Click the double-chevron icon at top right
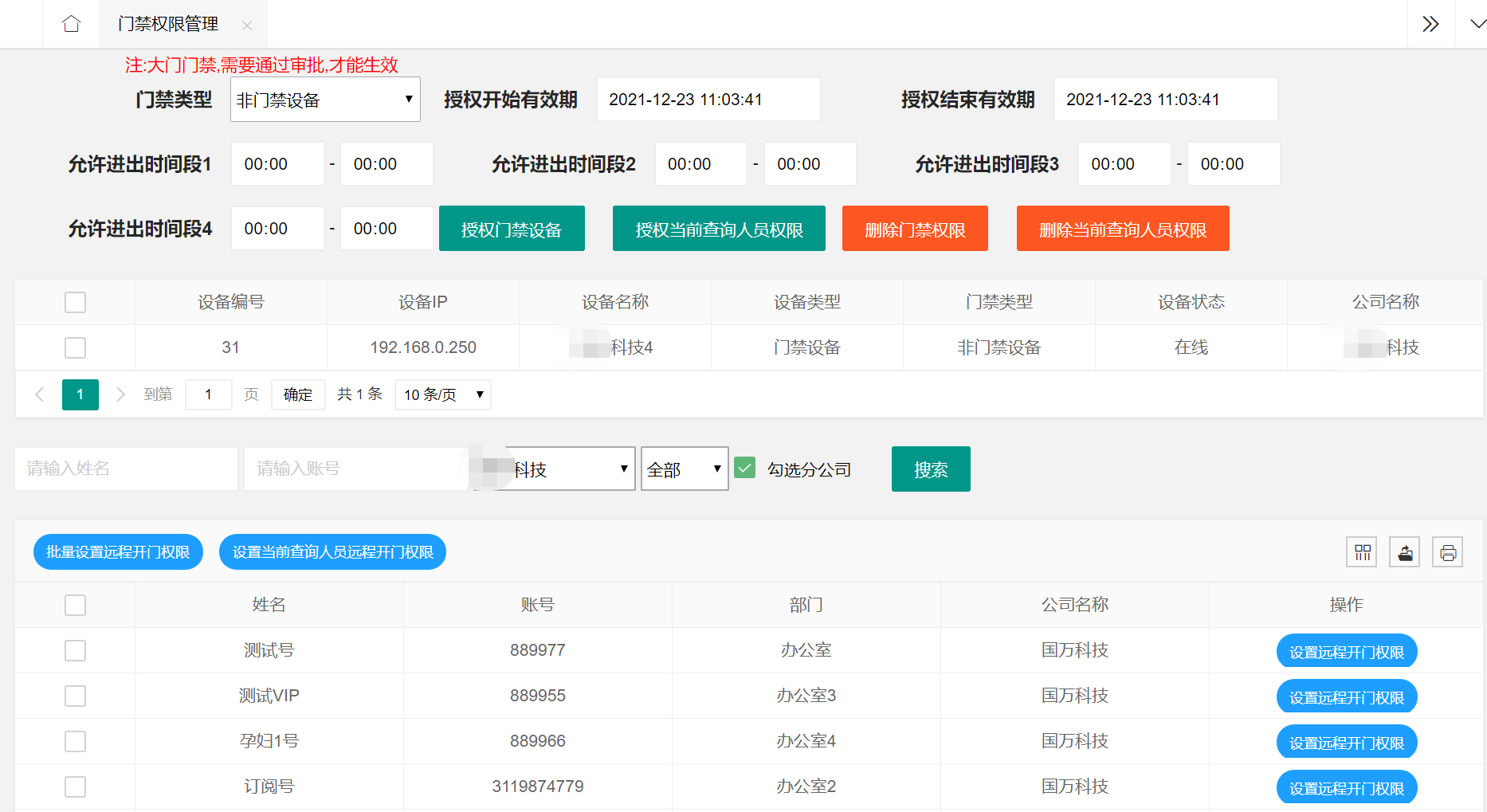1487x812 pixels. [x=1430, y=24]
